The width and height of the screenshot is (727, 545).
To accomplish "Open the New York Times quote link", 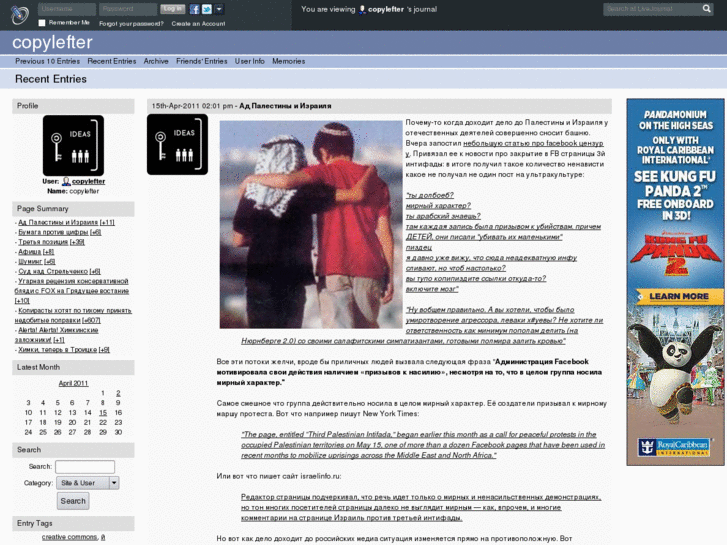I will [423, 445].
